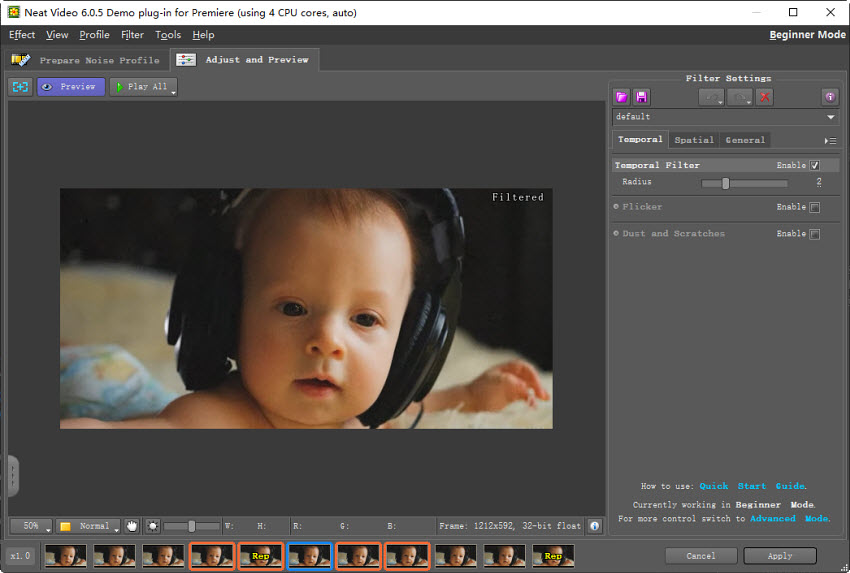
Task: Click the Filtered label on preview
Action: (518, 197)
